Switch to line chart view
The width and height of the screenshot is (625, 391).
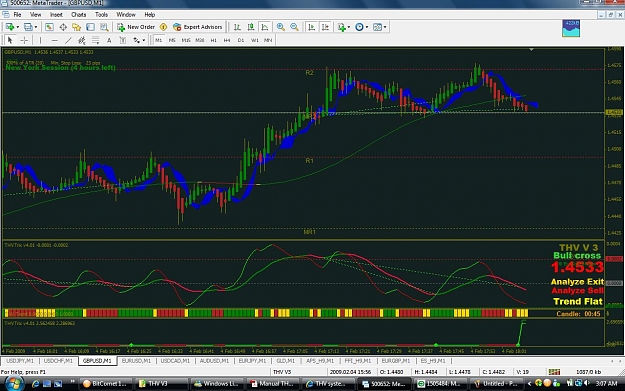click(265, 27)
